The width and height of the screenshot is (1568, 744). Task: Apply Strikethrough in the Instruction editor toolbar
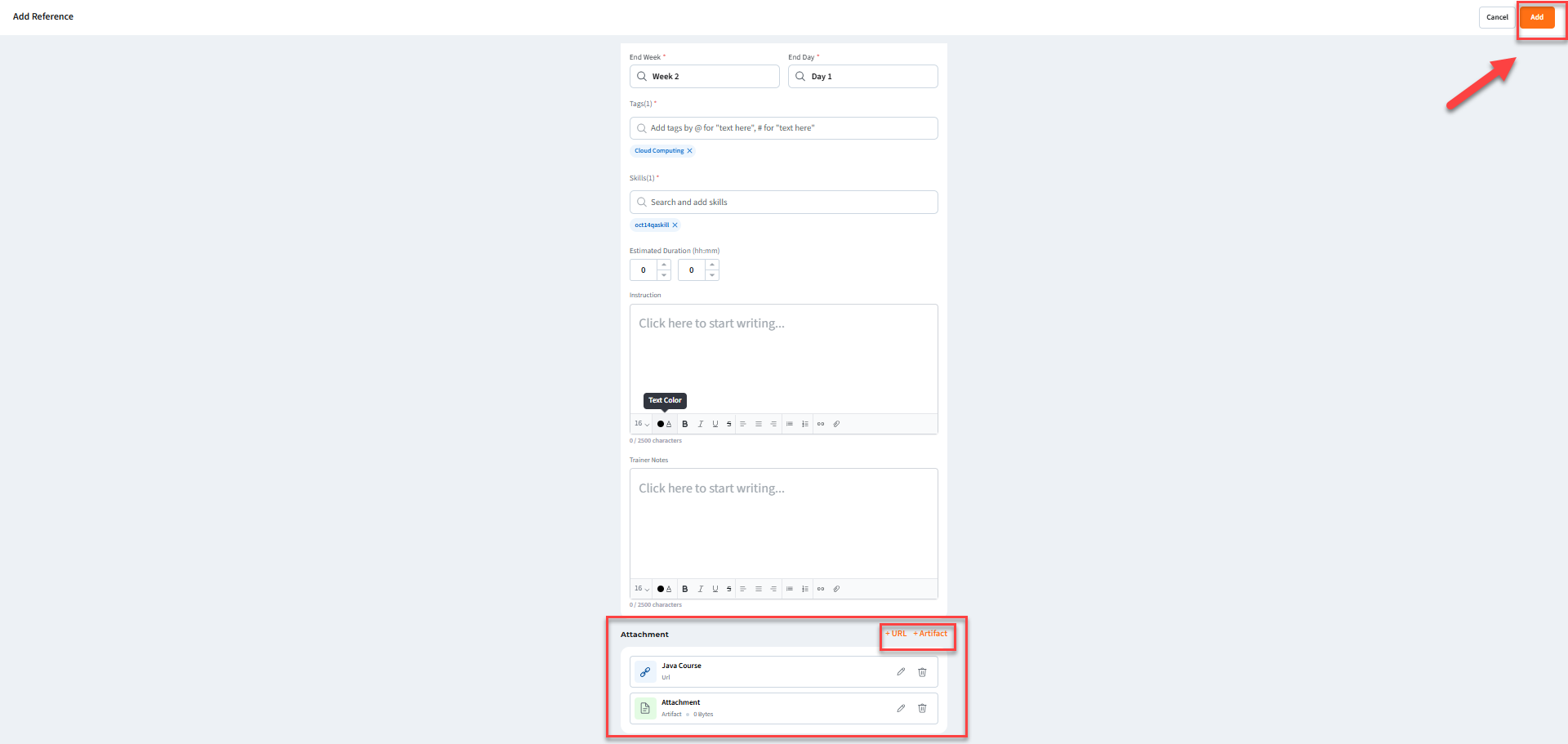tap(729, 424)
